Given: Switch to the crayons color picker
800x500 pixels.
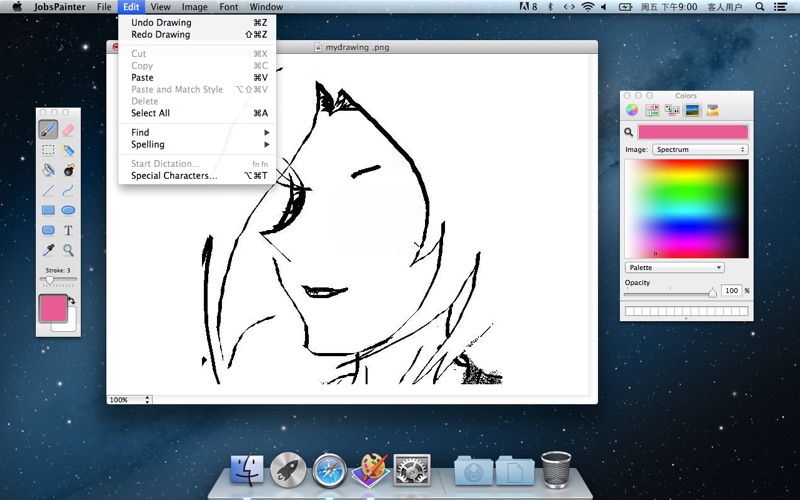Looking at the screenshot, I should point(712,110).
